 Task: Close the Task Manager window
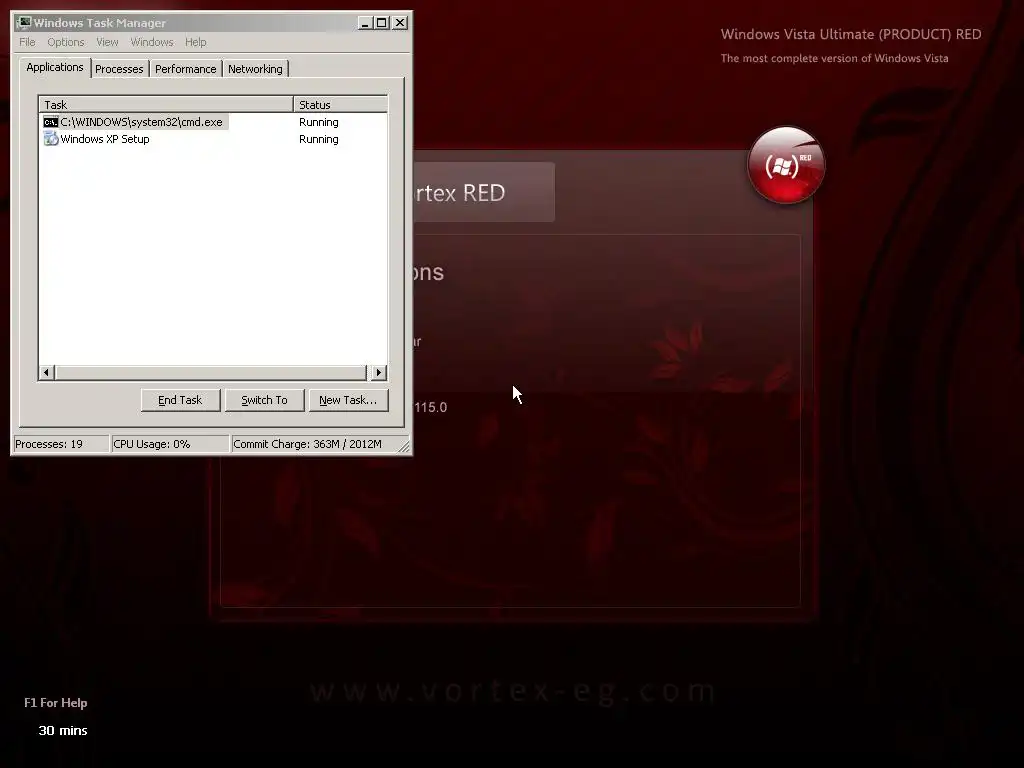400,23
